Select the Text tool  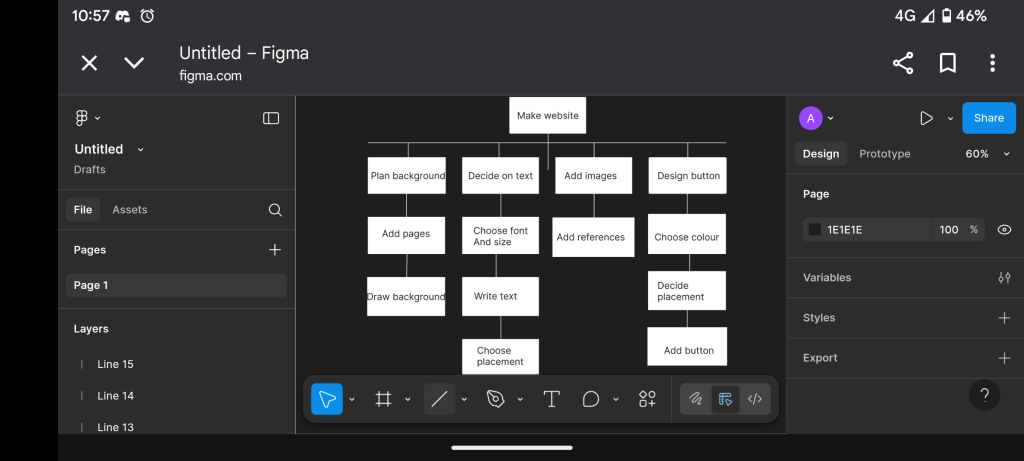pos(551,399)
